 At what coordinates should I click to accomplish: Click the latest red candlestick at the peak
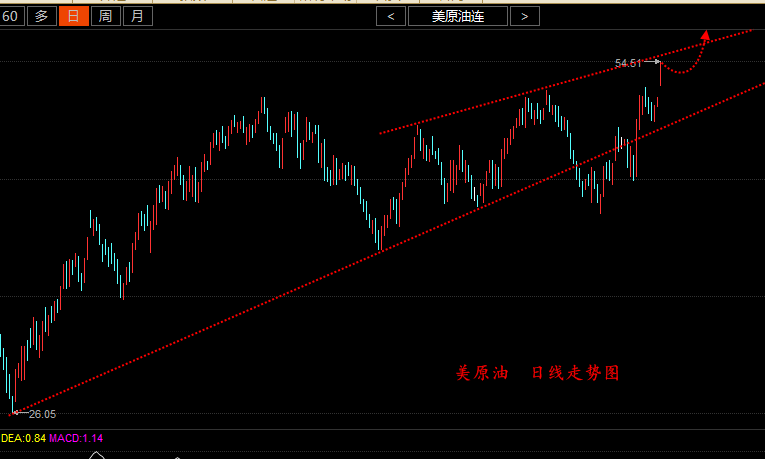(x=660, y=75)
